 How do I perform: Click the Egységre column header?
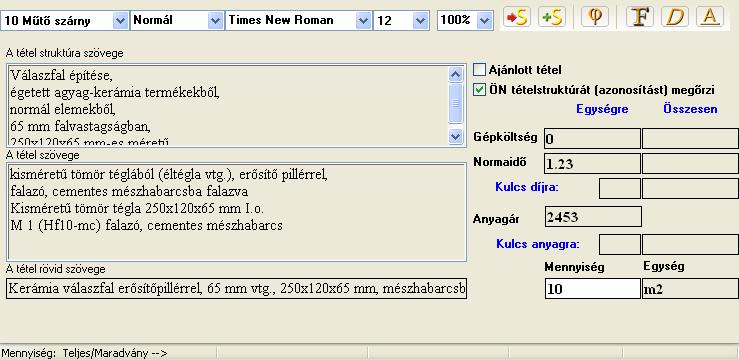602,109
